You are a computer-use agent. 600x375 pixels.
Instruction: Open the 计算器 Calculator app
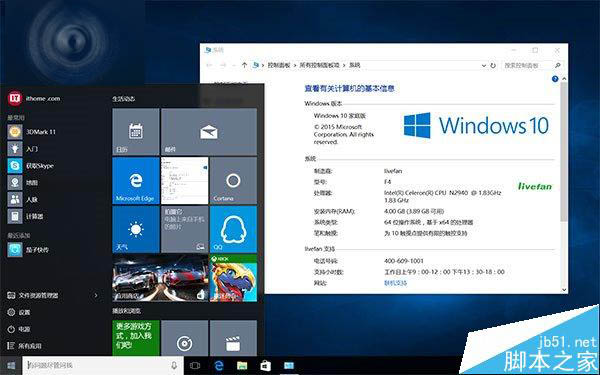(x=25, y=216)
